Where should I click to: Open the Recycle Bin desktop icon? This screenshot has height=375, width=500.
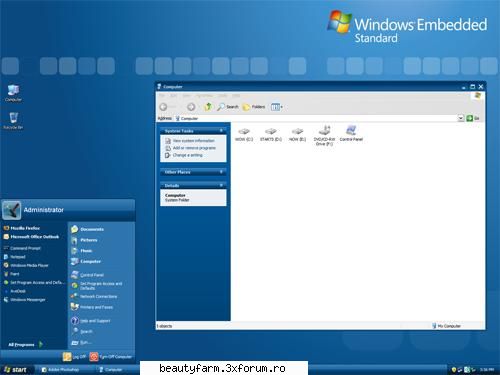click(13, 121)
